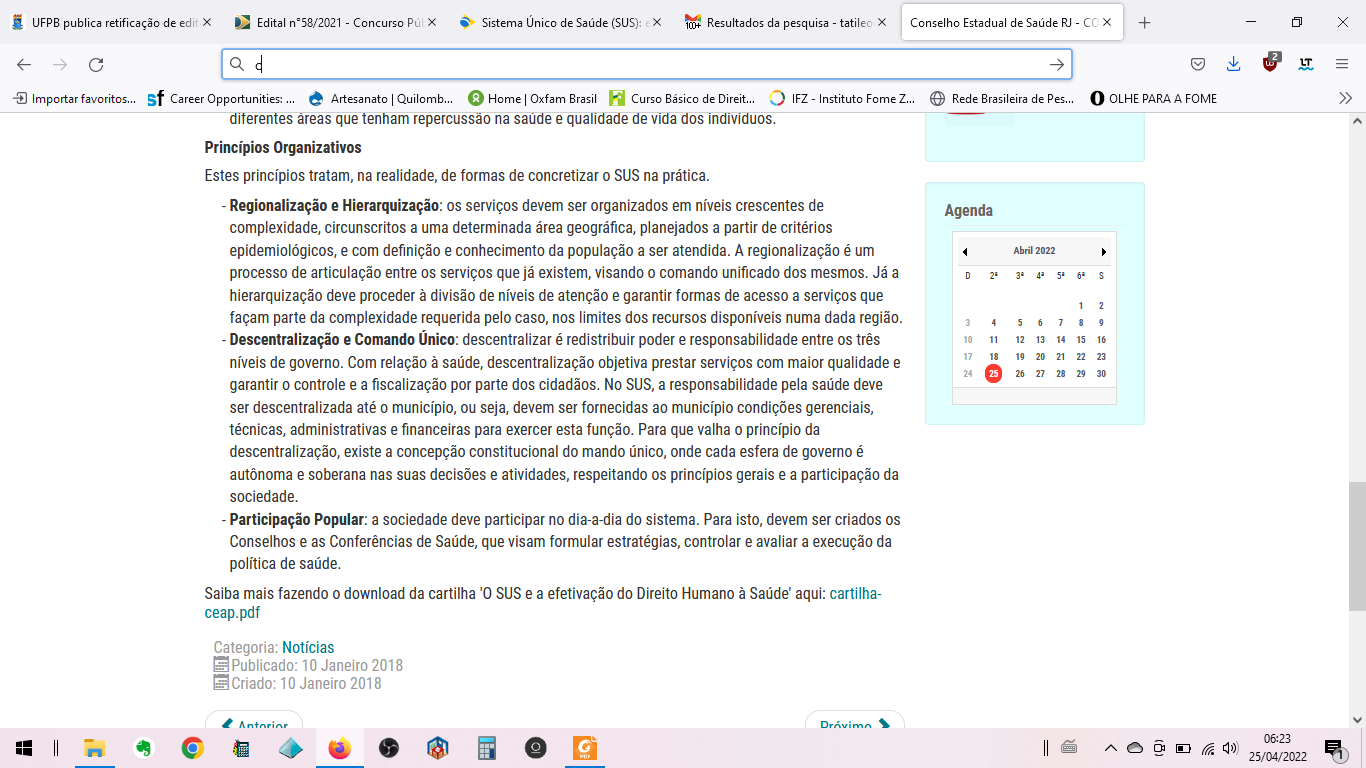Open OBS Studio from the taskbar

pyautogui.click(x=389, y=748)
